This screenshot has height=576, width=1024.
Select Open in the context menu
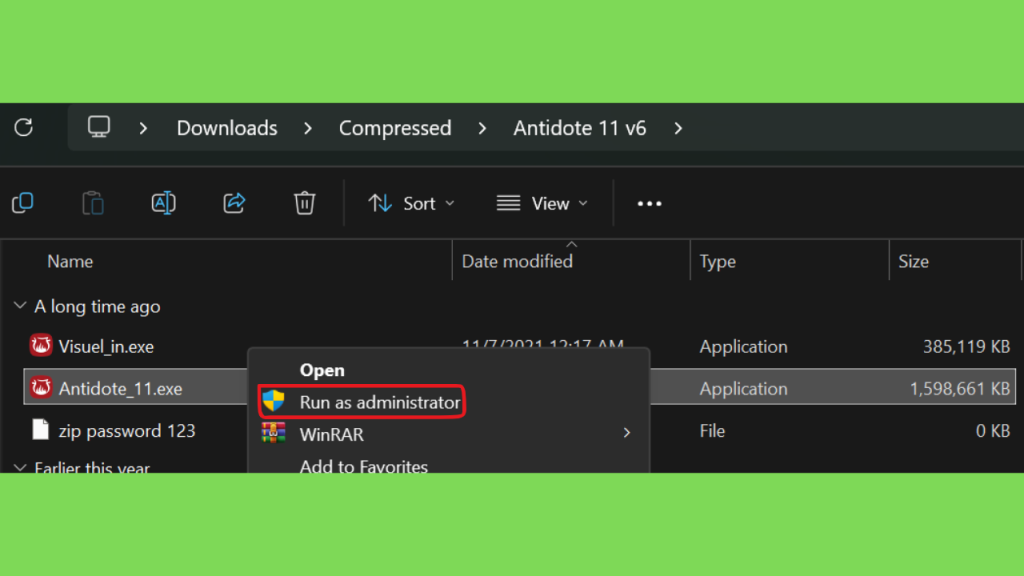pyautogui.click(x=322, y=370)
